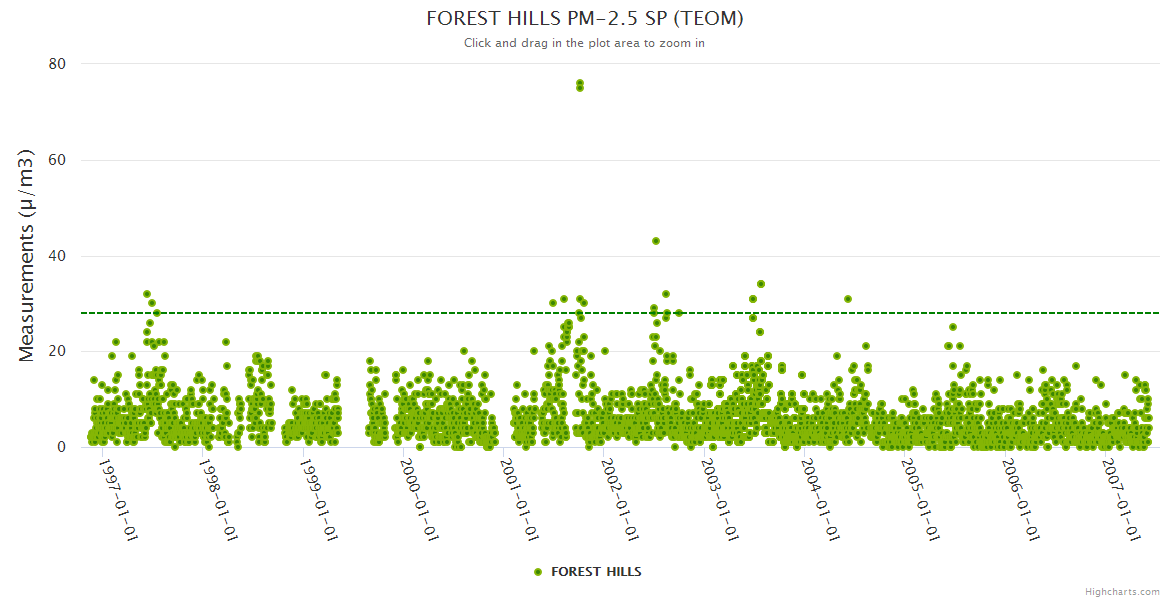Toggle the FOREST HILLS series legend label

[596, 572]
